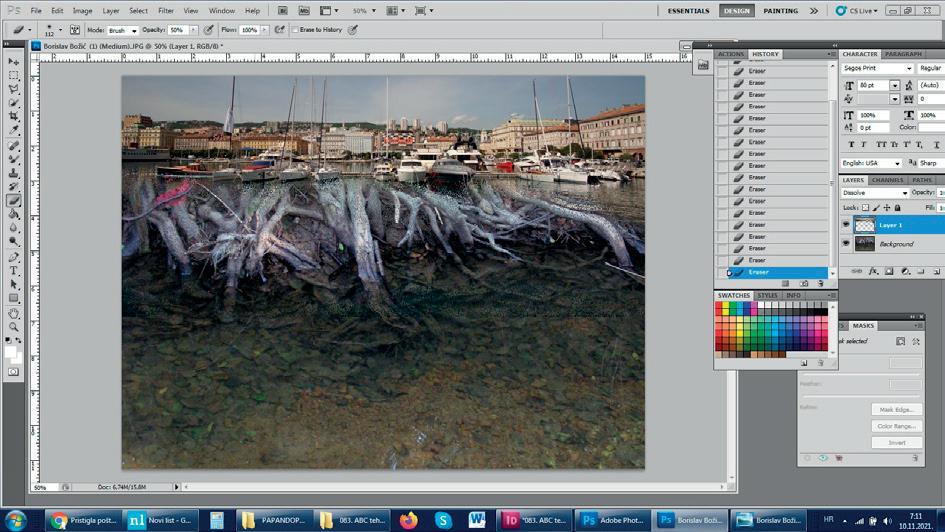
Task: Switch to the Channels tab
Action: click(887, 180)
